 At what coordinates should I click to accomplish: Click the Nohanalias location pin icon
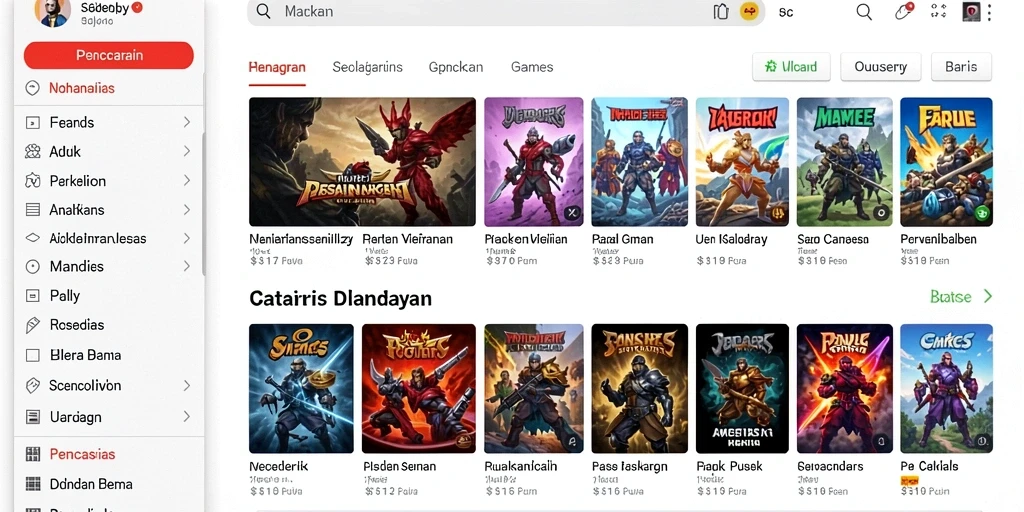pos(32,88)
